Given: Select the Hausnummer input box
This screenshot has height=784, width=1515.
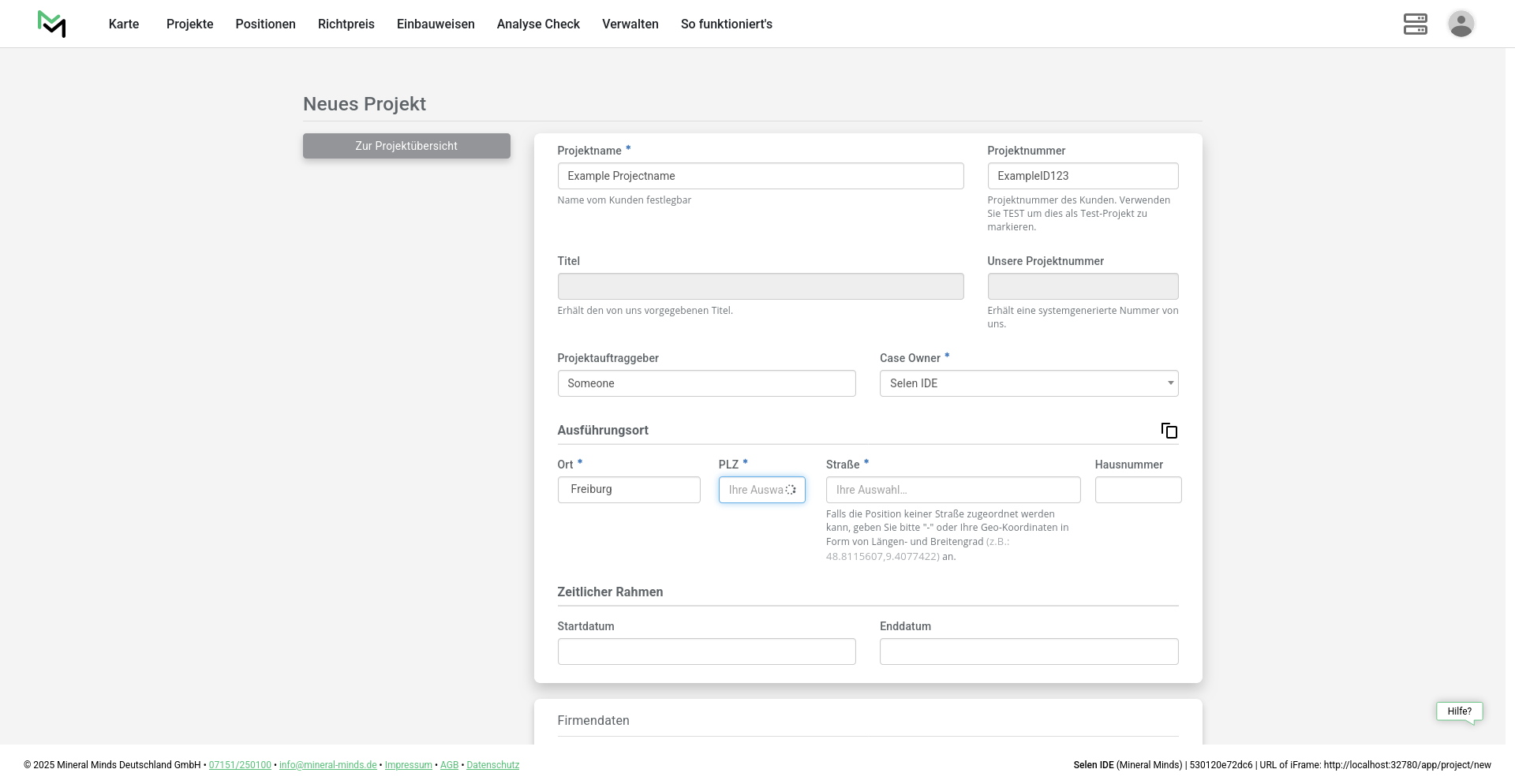Looking at the screenshot, I should pos(1138,490).
